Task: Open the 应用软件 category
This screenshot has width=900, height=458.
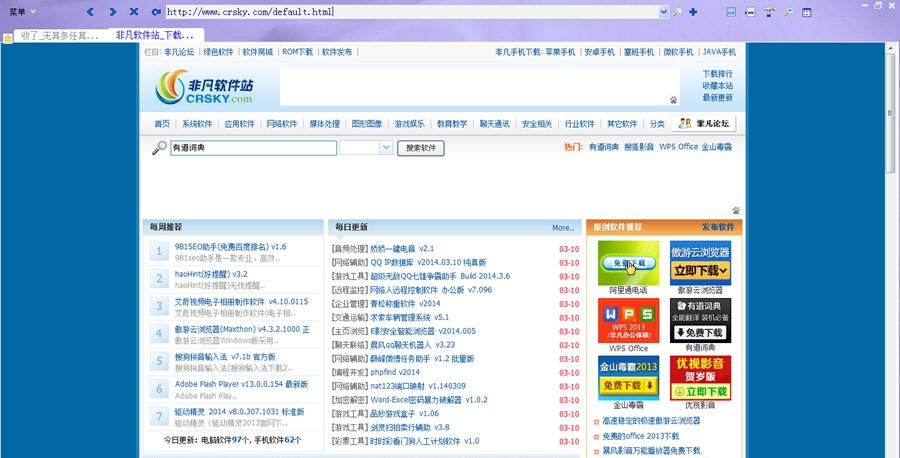Action: pos(239,123)
